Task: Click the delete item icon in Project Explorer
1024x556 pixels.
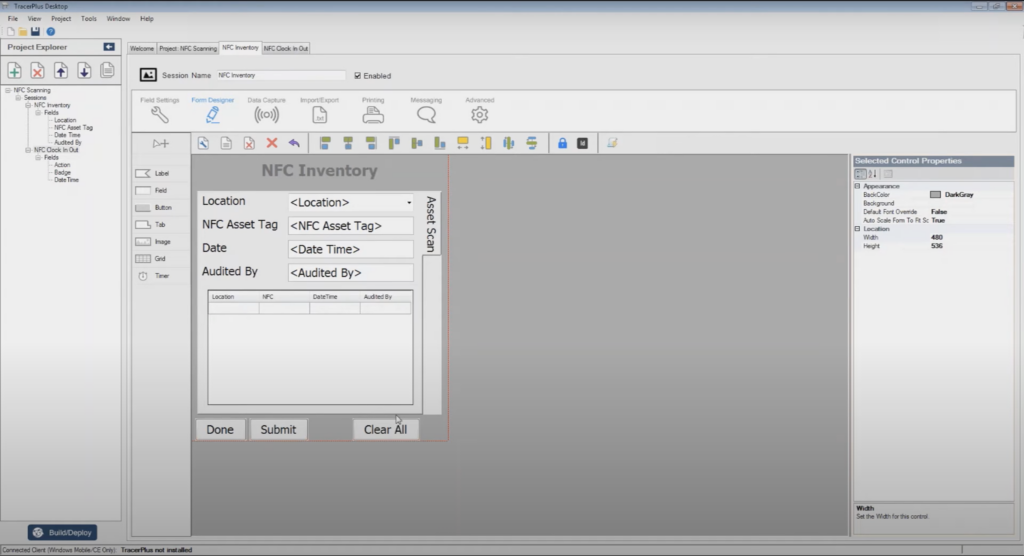Action: pos(37,71)
